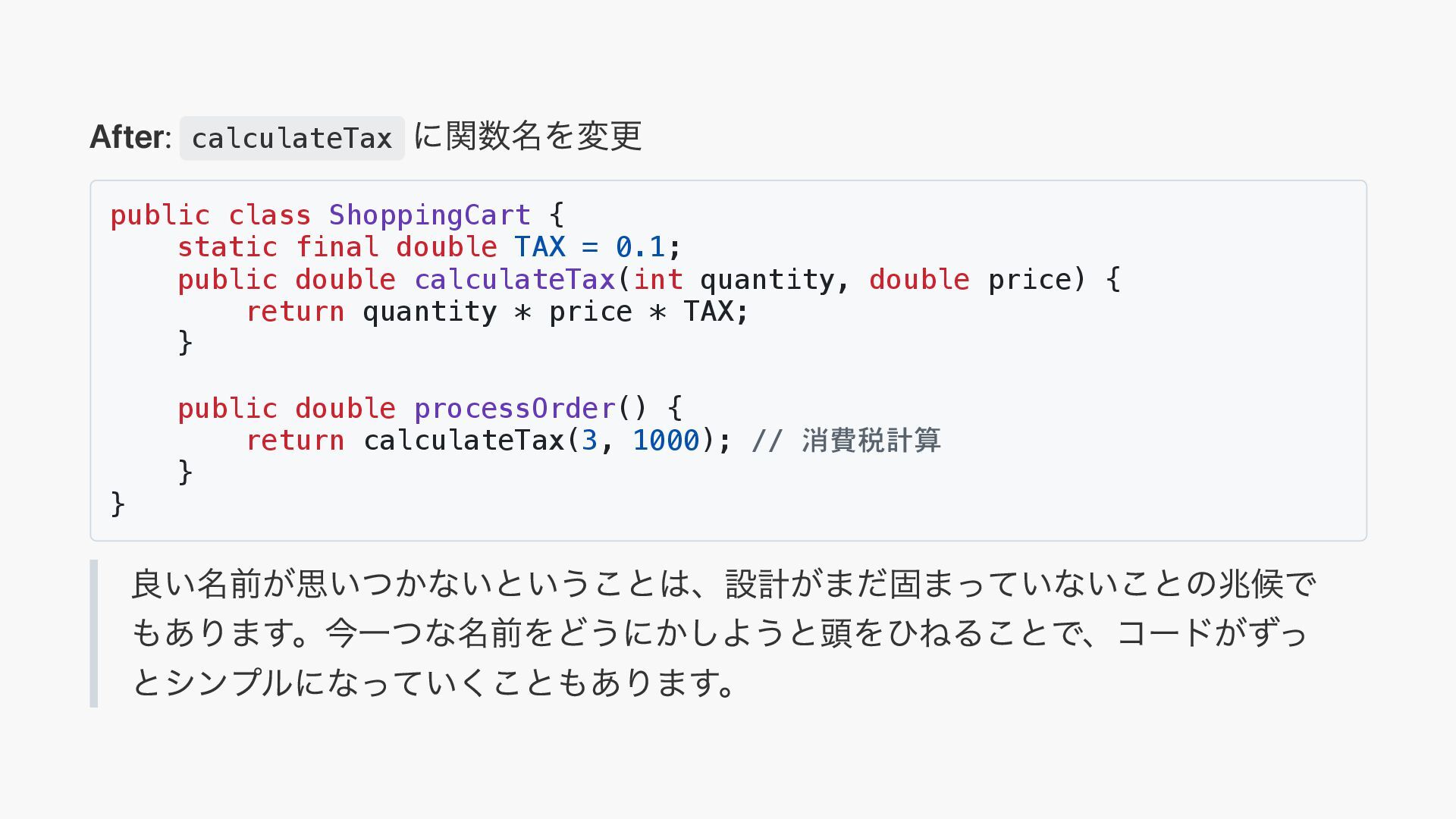Click the final closing brace of the class
Image resolution: width=1456 pixels, height=819 pixels.
tap(118, 504)
